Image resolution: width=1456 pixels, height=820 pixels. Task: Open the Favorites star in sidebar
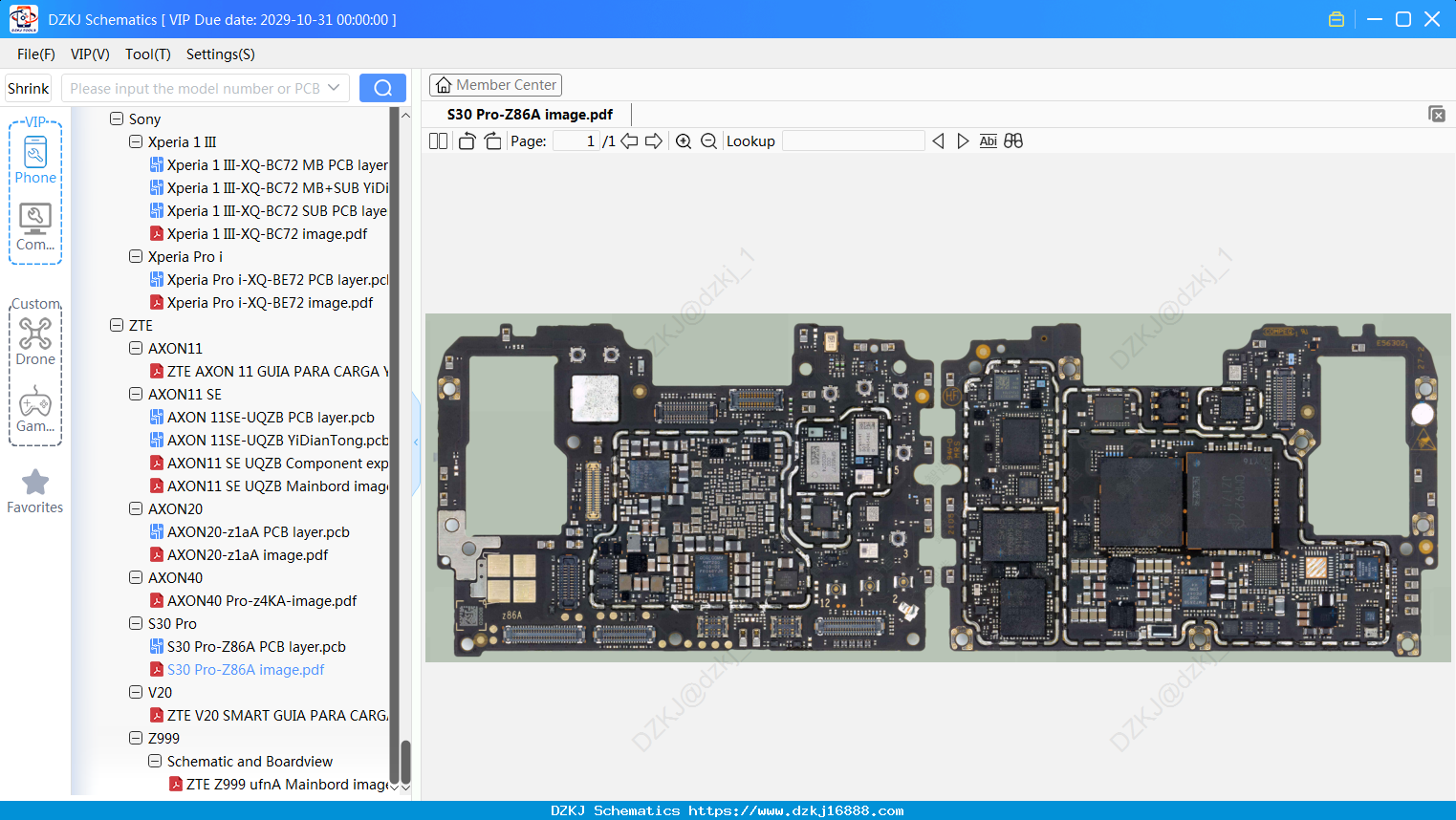[x=35, y=491]
